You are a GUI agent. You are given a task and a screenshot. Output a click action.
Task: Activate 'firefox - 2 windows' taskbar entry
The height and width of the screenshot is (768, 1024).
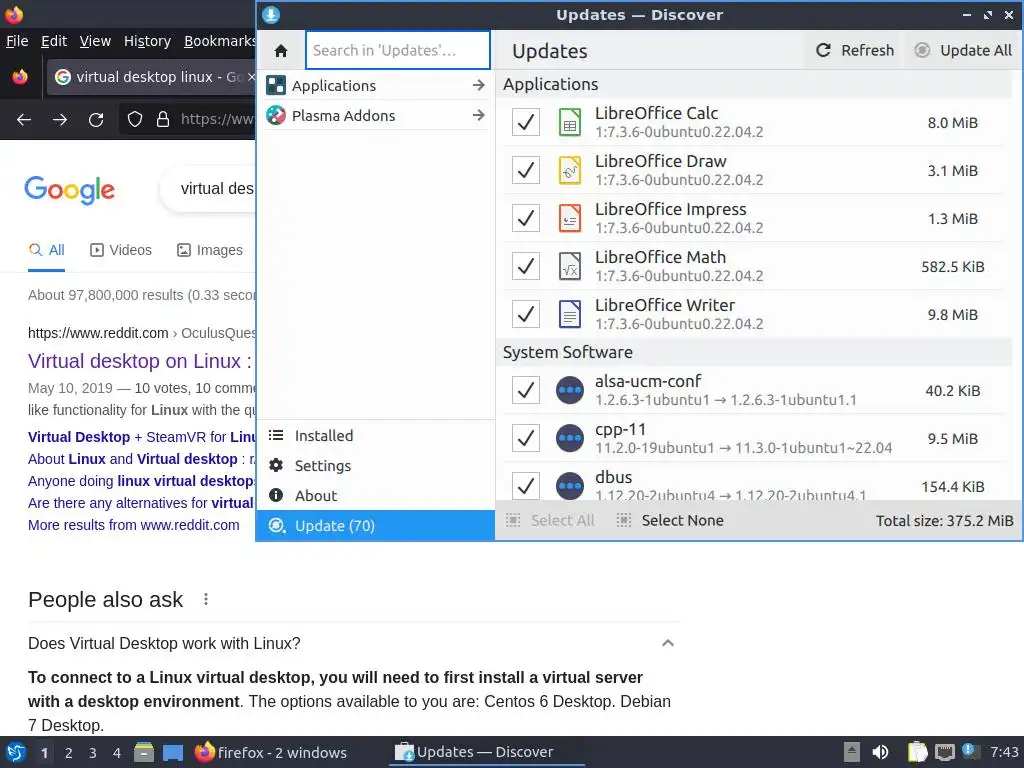(x=270, y=752)
